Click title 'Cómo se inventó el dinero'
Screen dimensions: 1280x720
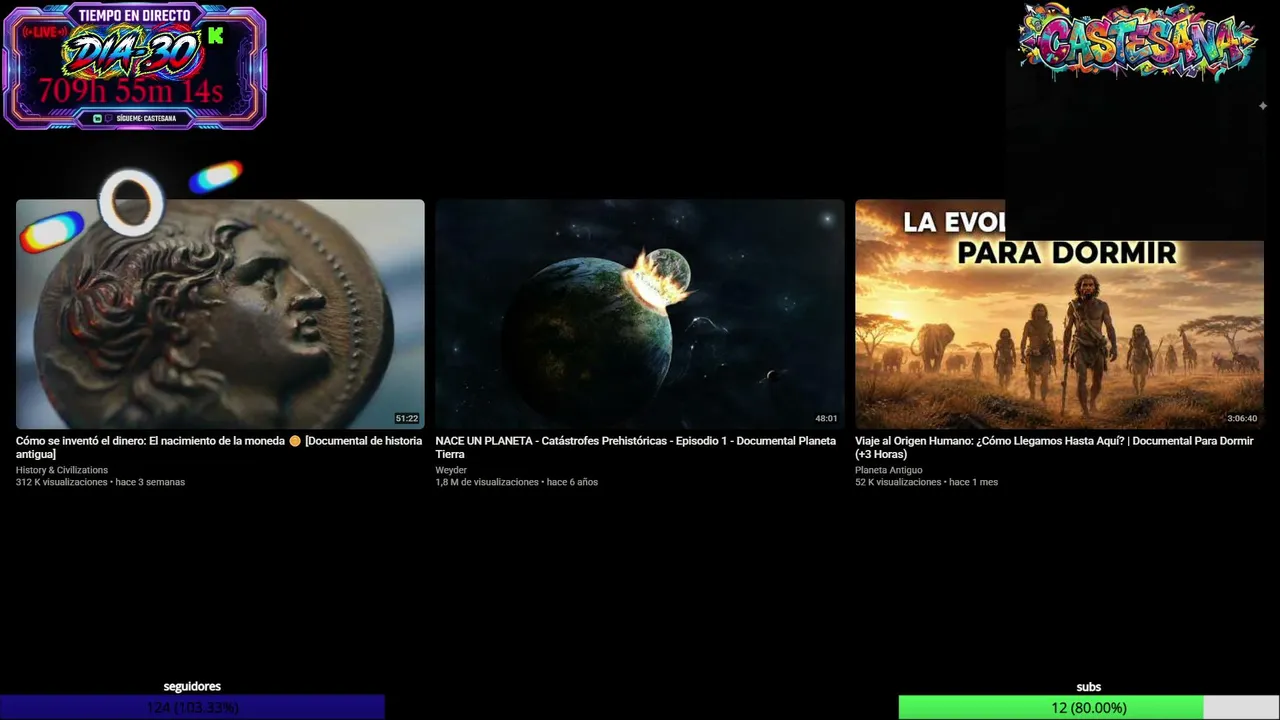(219, 447)
